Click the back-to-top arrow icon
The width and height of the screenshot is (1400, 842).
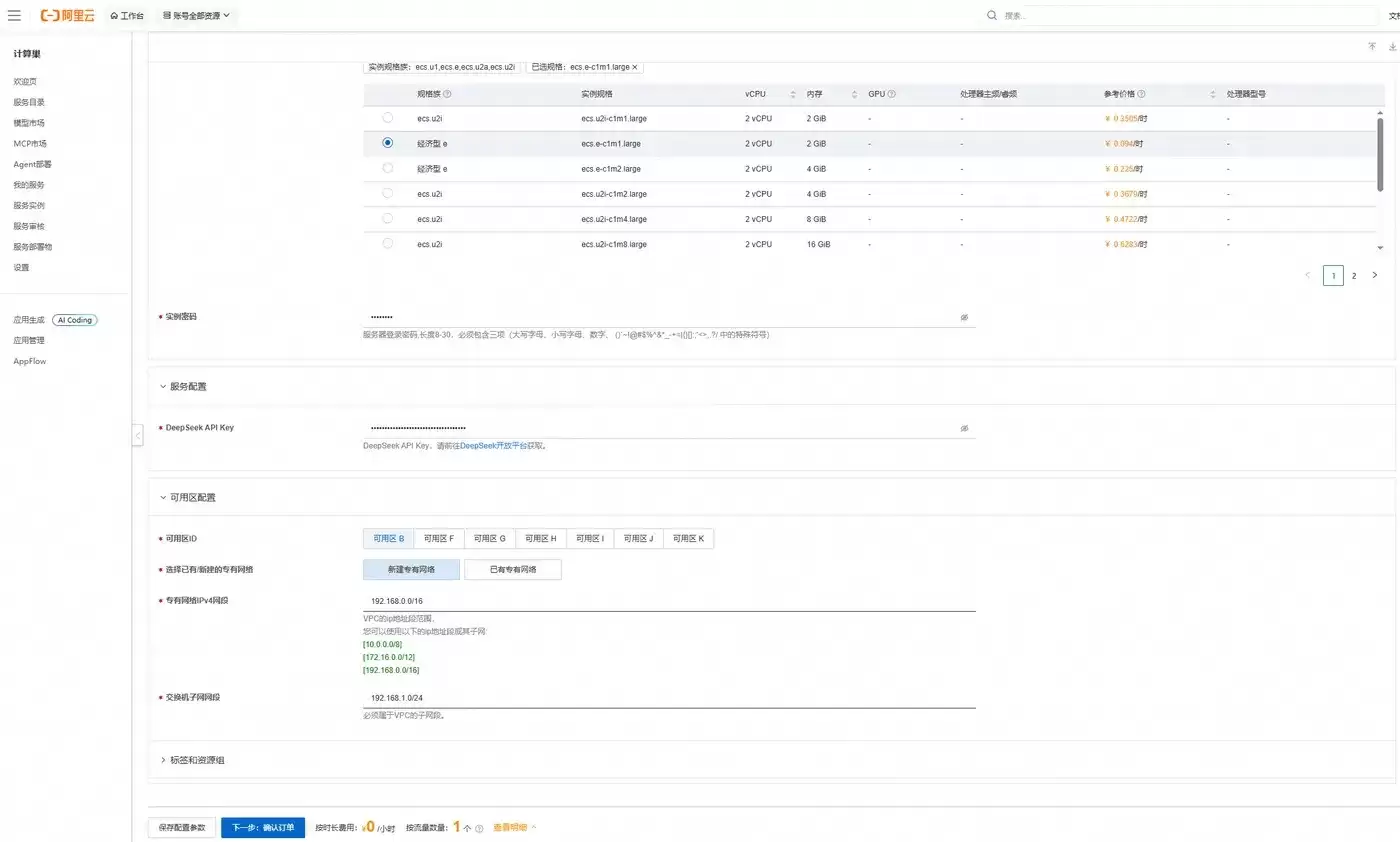[x=1372, y=46]
